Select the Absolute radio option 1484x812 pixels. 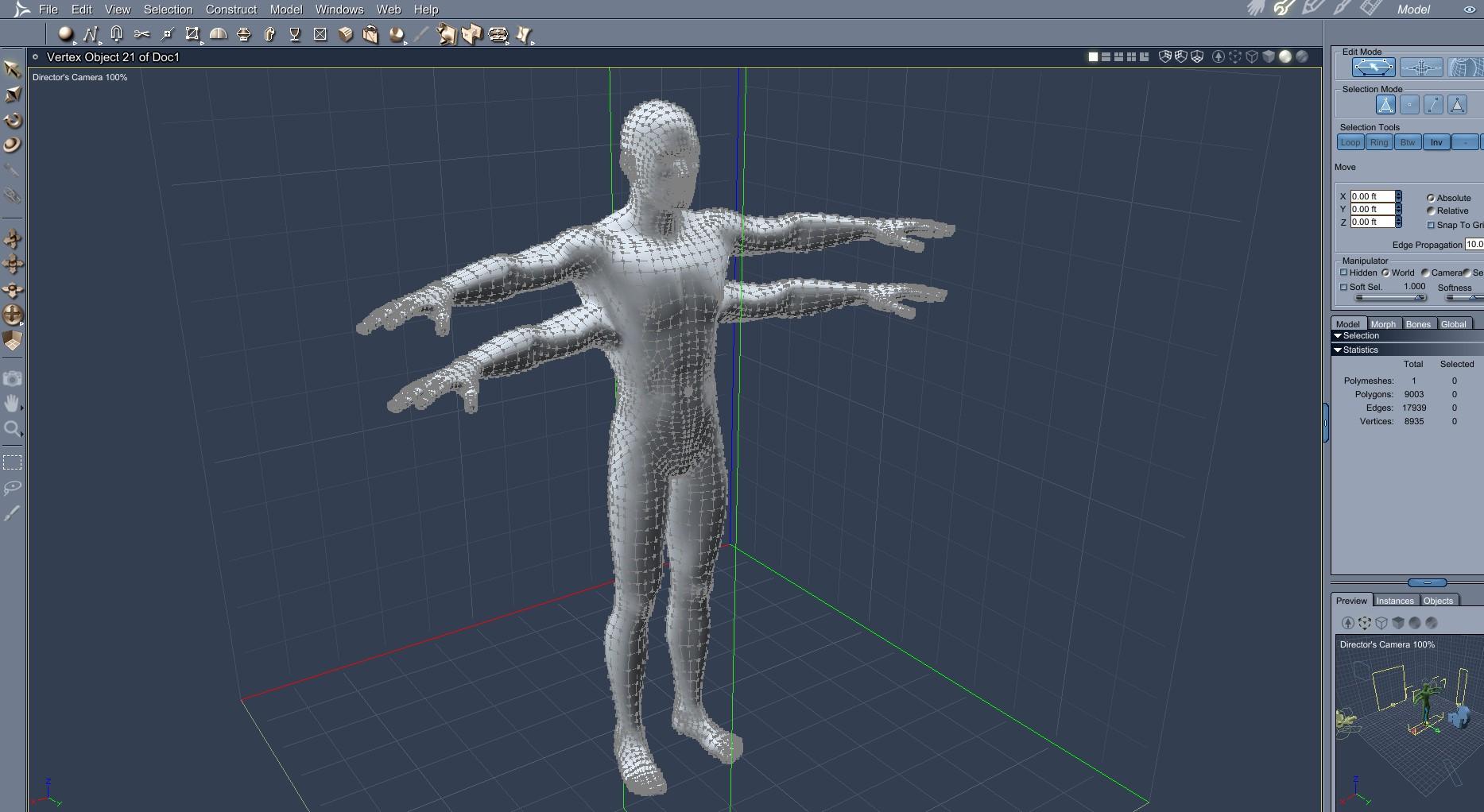[1431, 198]
